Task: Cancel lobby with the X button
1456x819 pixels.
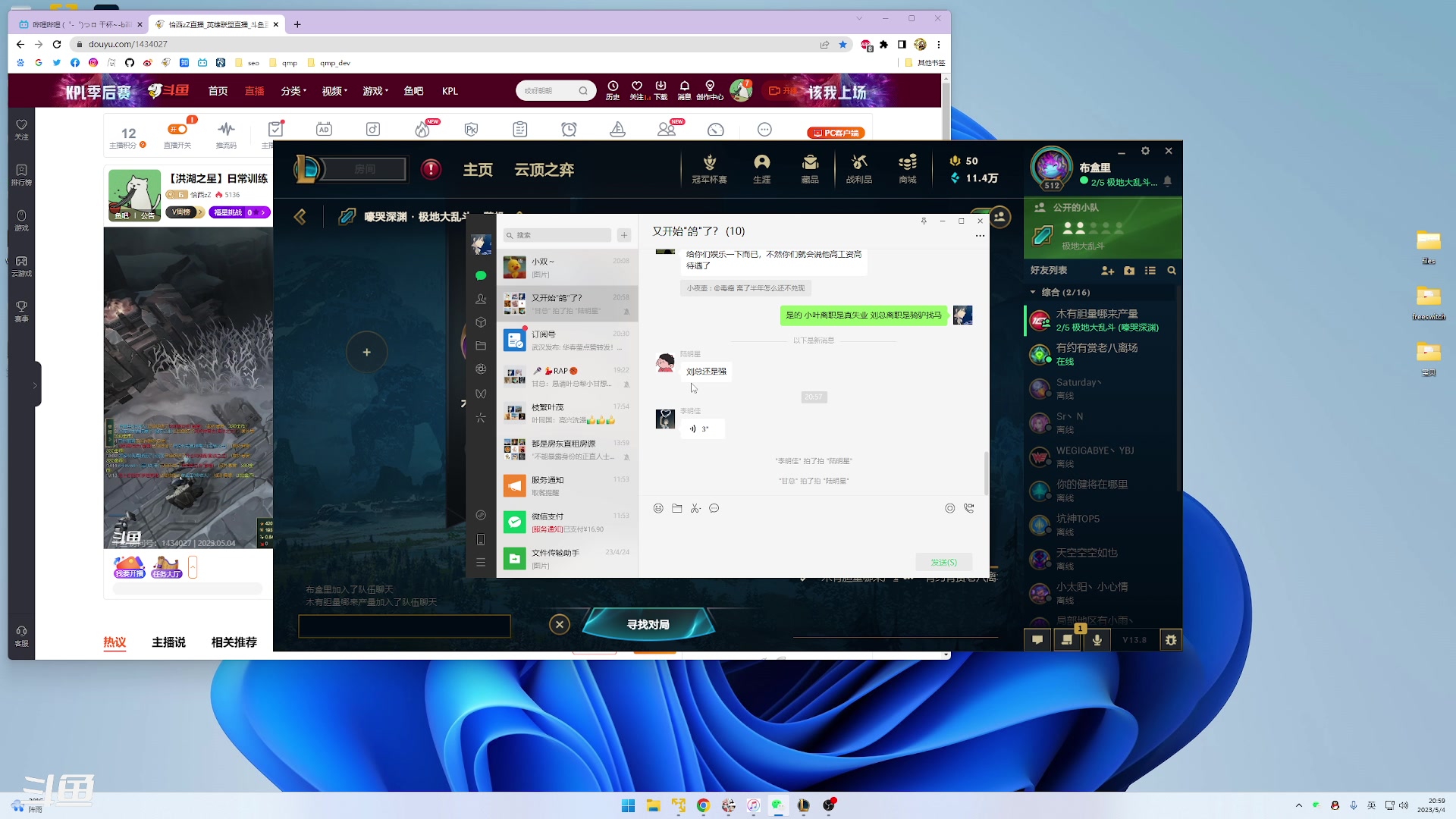Action: (560, 624)
